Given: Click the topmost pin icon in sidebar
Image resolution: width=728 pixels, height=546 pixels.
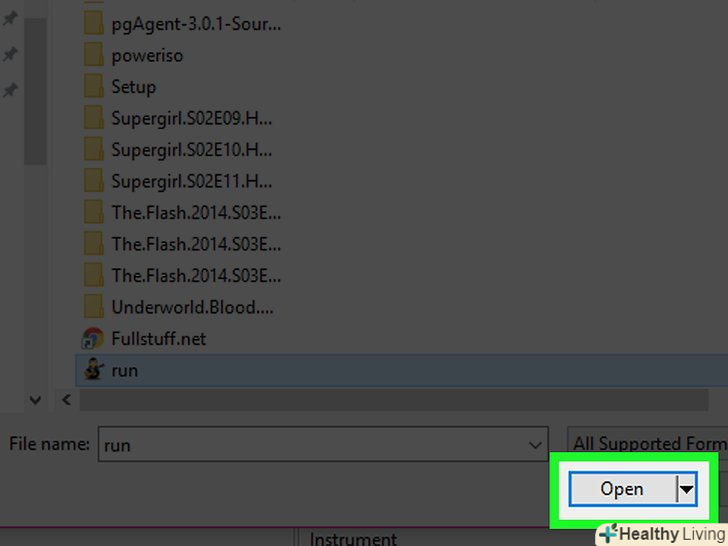Looking at the screenshot, I should pos(10,19).
